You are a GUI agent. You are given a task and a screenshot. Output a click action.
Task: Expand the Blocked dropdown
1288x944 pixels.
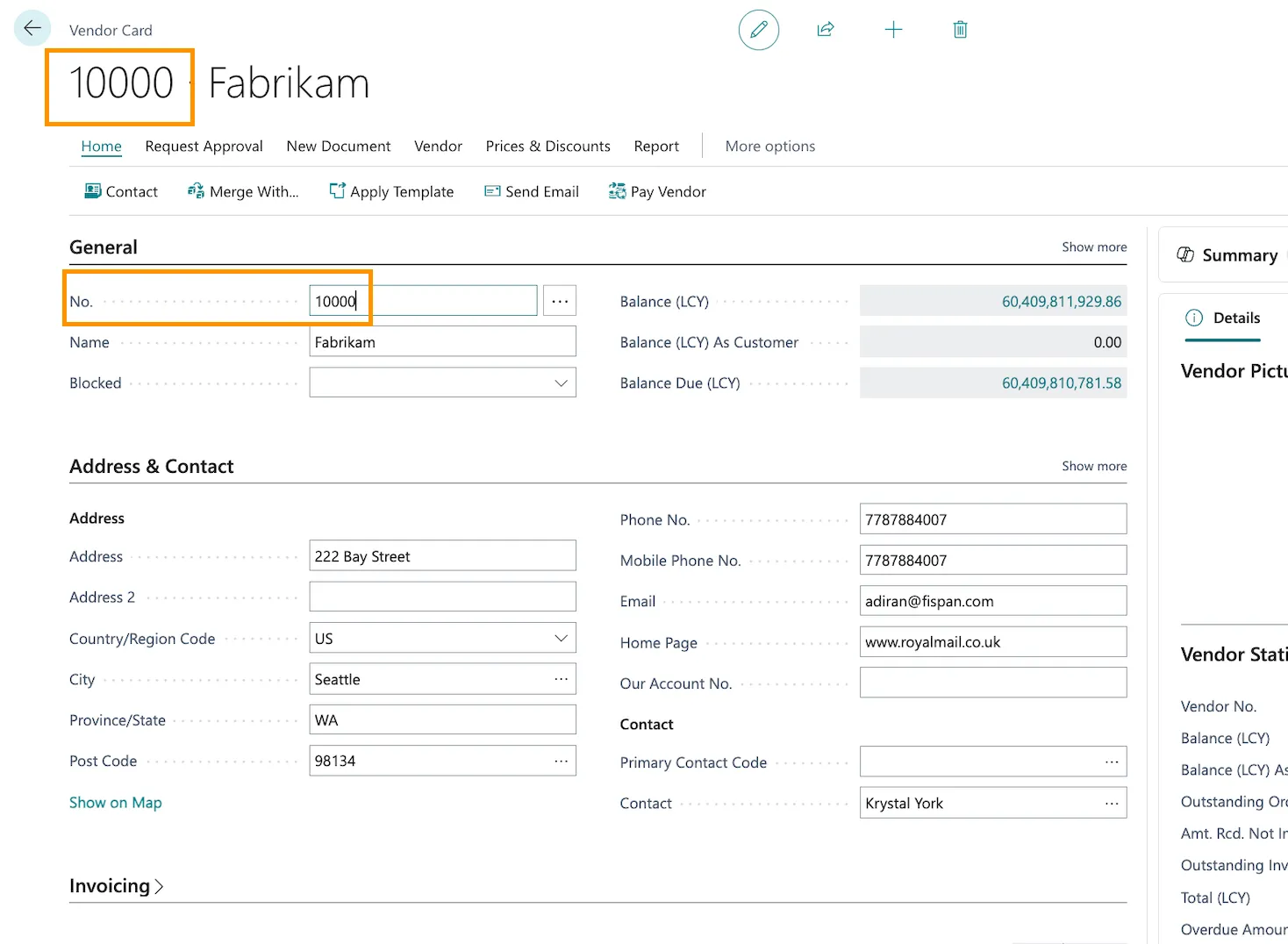(562, 383)
